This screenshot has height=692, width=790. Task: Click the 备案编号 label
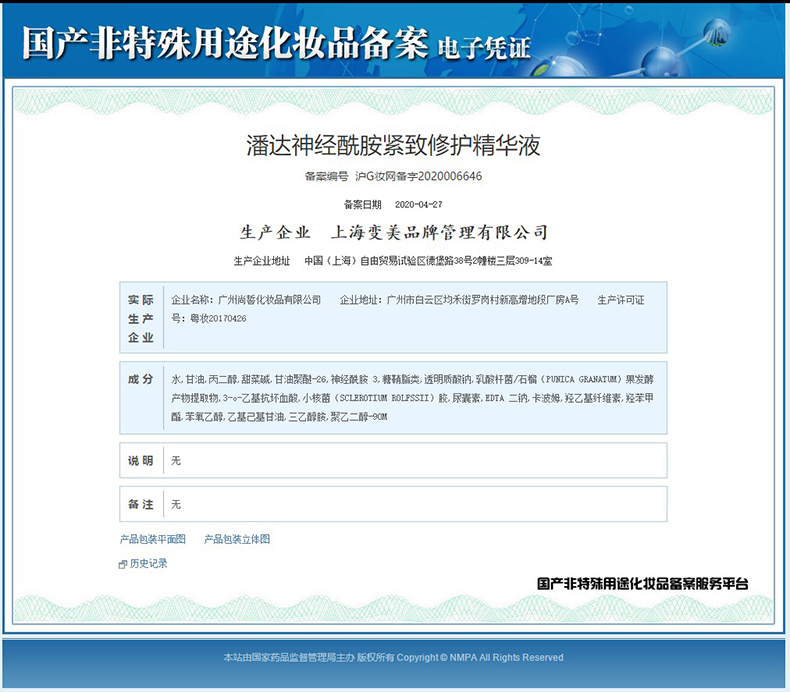coord(326,176)
